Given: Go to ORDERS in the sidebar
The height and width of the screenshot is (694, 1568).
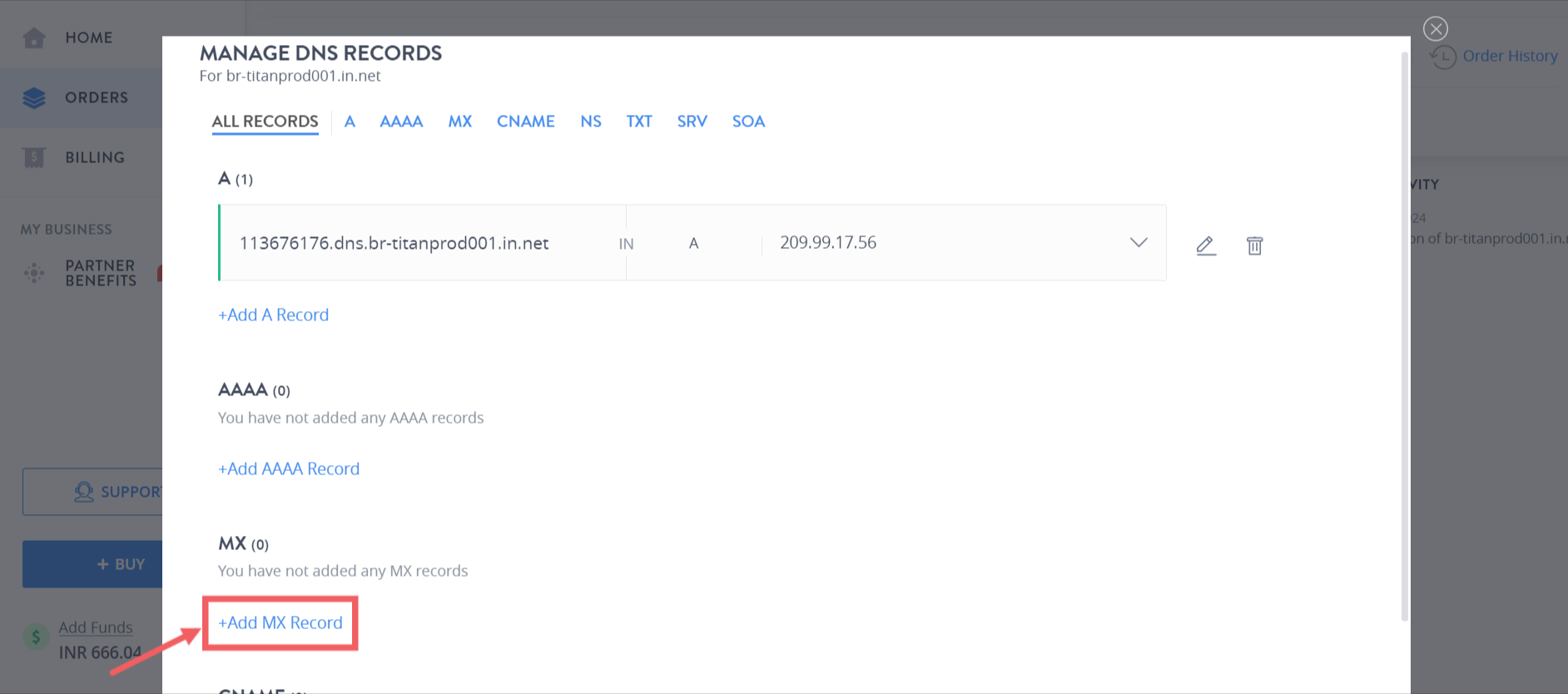Looking at the screenshot, I should point(97,97).
